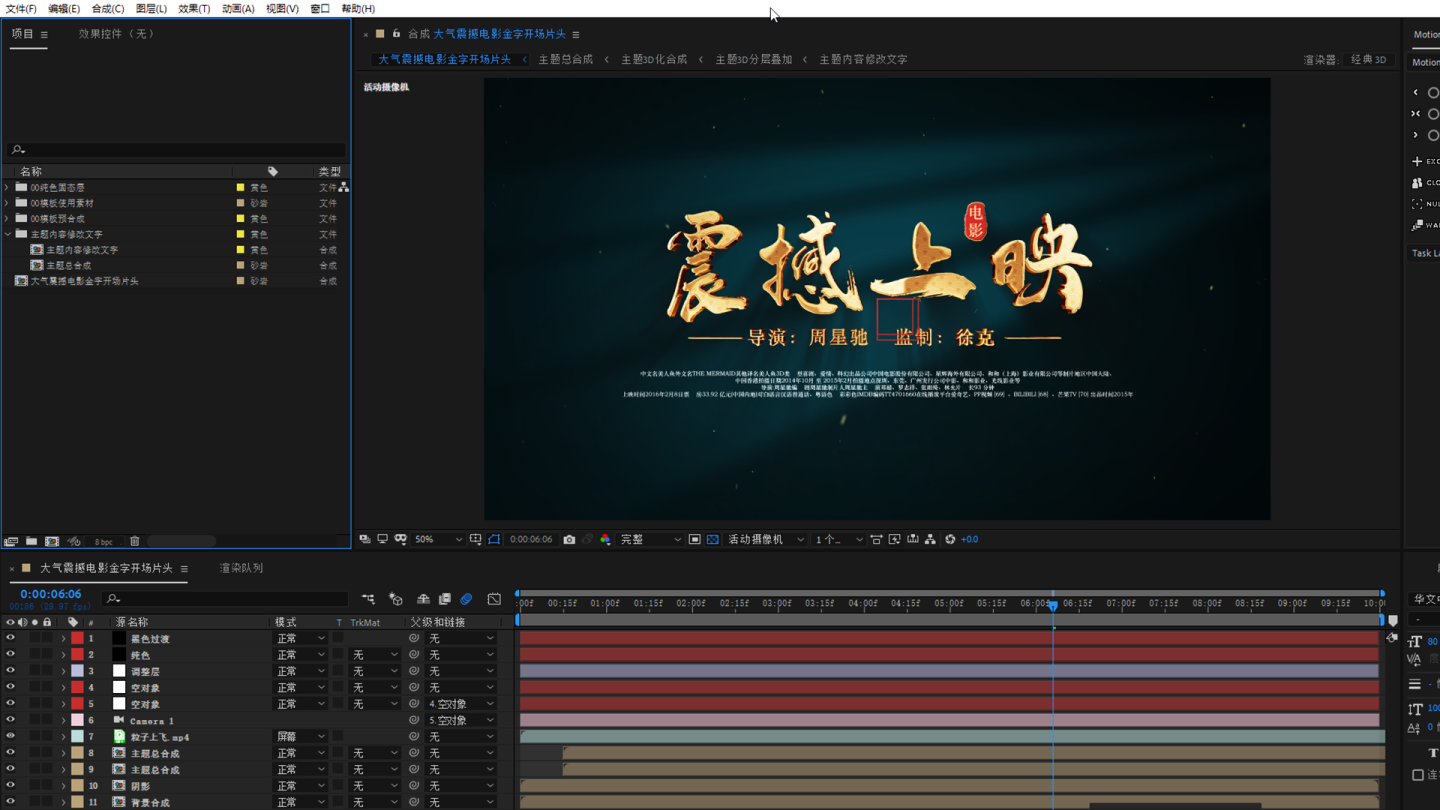This screenshot has height=810, width=1440.
Task: Open composition flowchart from viewer bar
Action: 930,539
